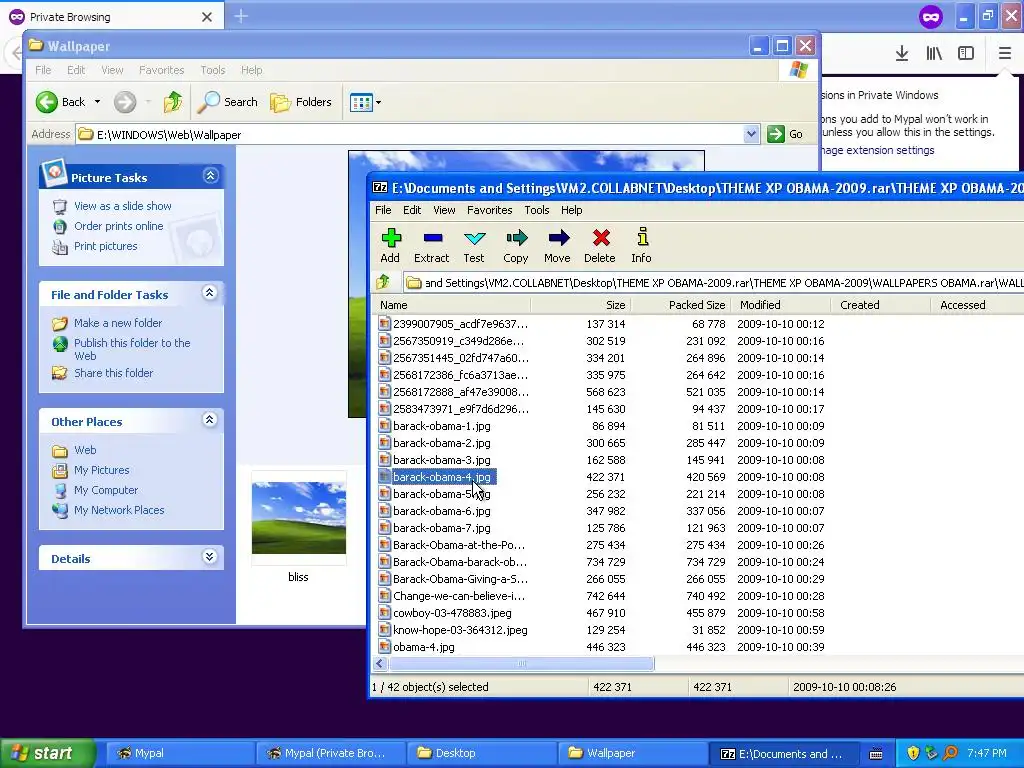The image size is (1024, 768).
Task: Click the Start button
Action: click(46, 753)
